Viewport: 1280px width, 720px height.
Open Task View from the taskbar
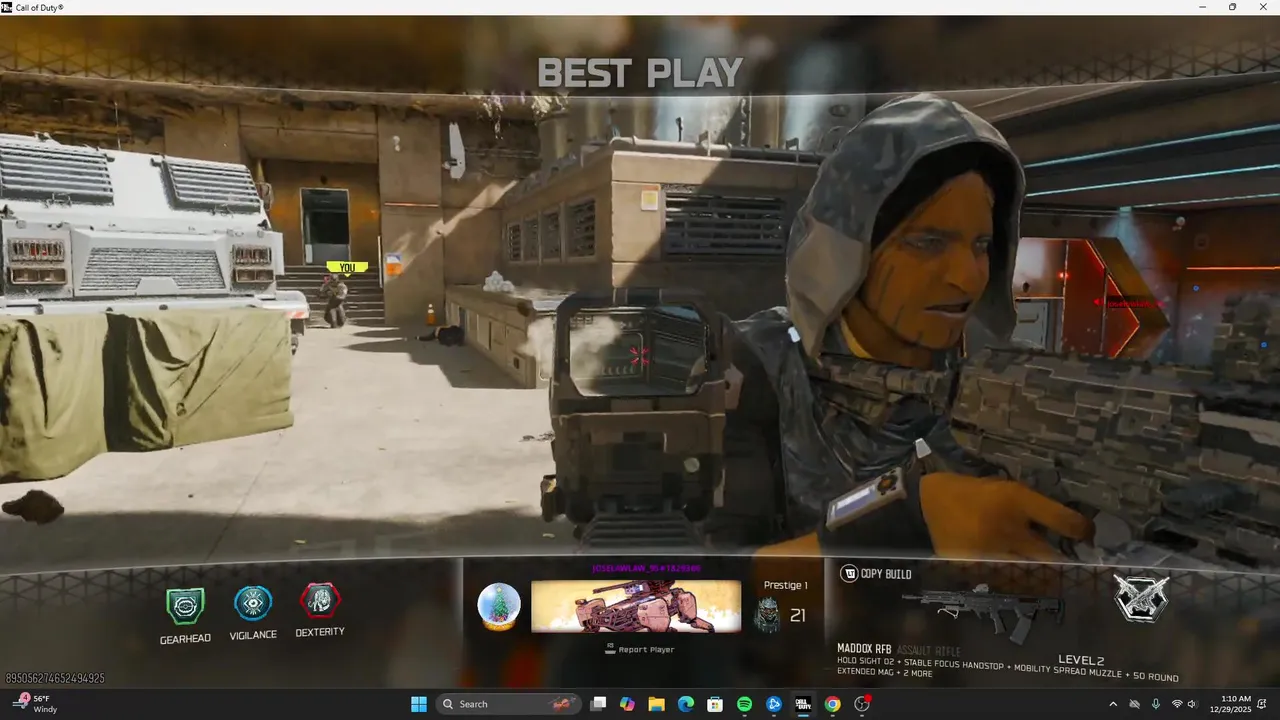[598, 704]
